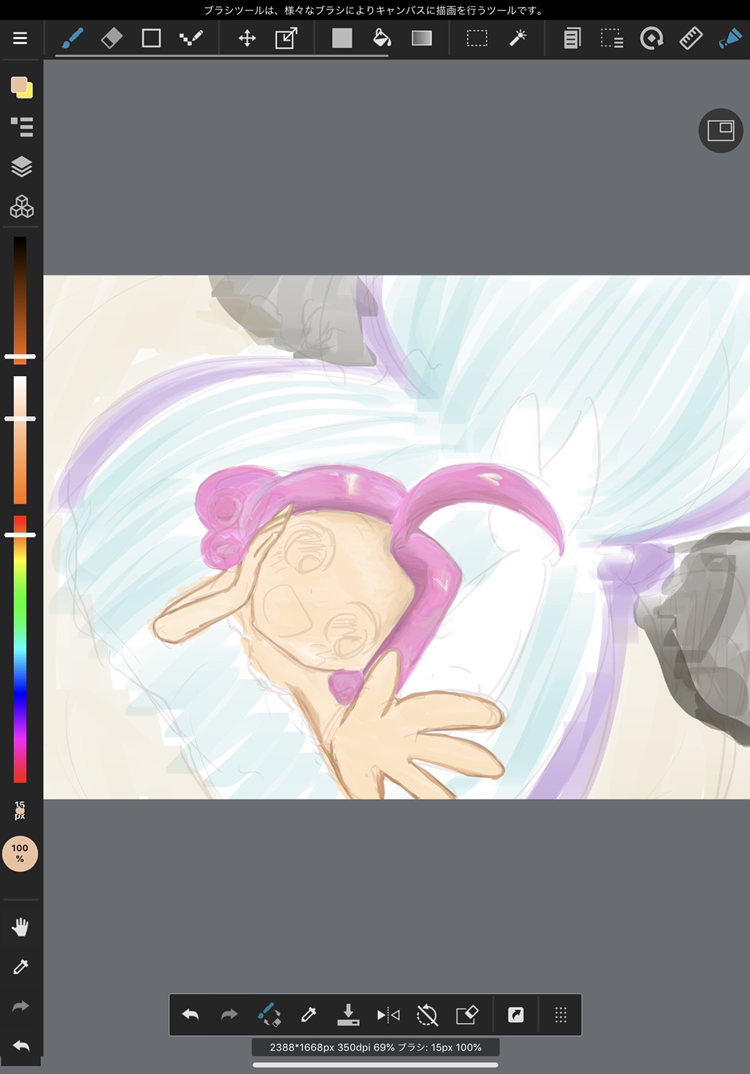
Task: Pick eyedropper in bottom shortcut bar
Action: [x=308, y=1014]
